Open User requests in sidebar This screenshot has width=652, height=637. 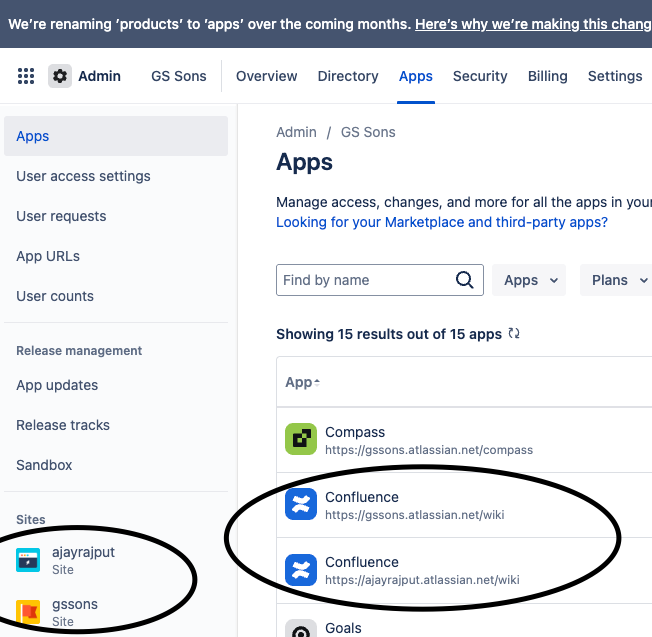(x=116, y=216)
